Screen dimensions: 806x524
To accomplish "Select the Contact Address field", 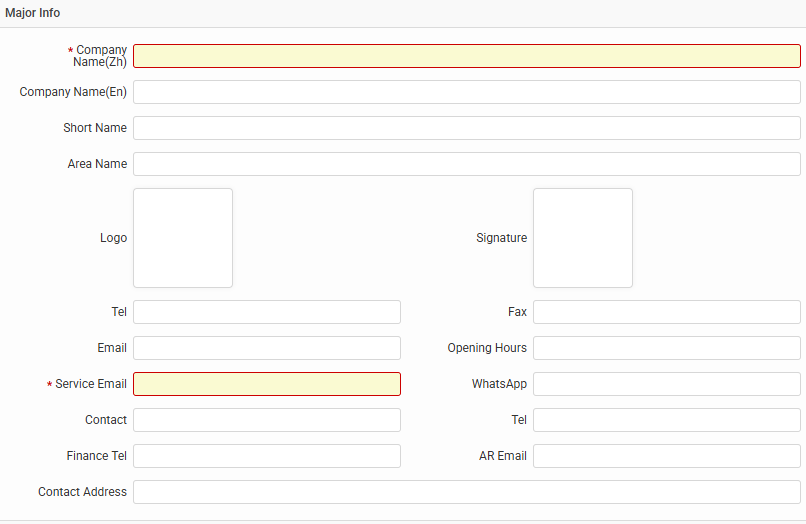I will coord(466,492).
